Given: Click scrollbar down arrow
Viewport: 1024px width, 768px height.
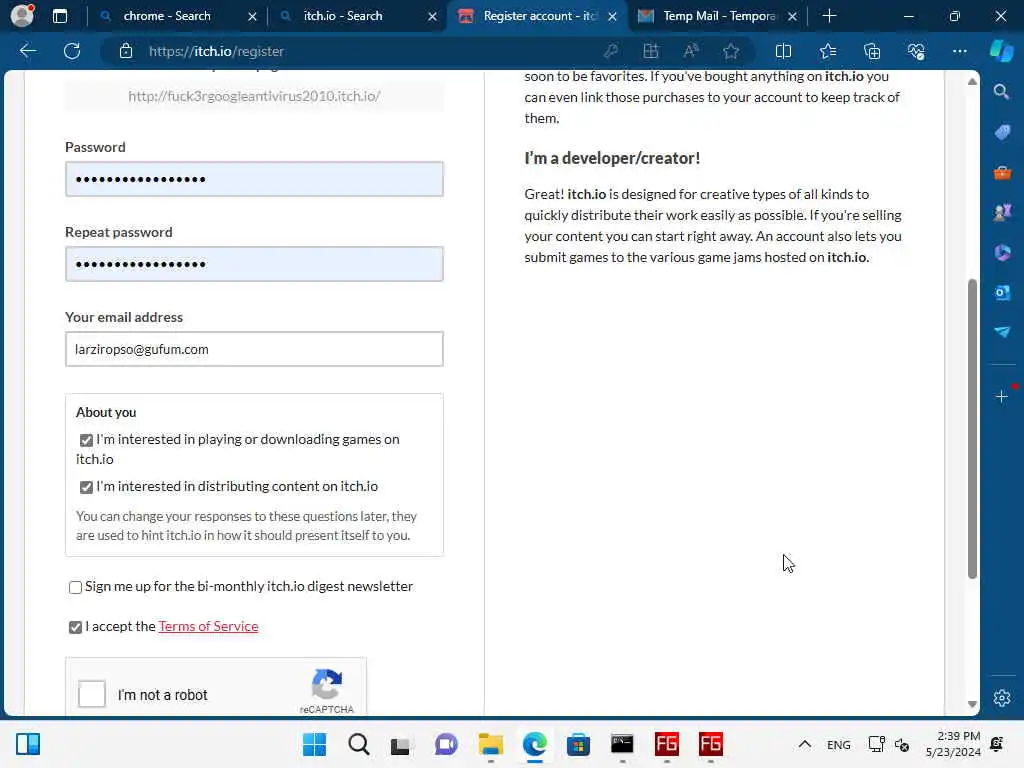Looking at the screenshot, I should coord(972,704).
